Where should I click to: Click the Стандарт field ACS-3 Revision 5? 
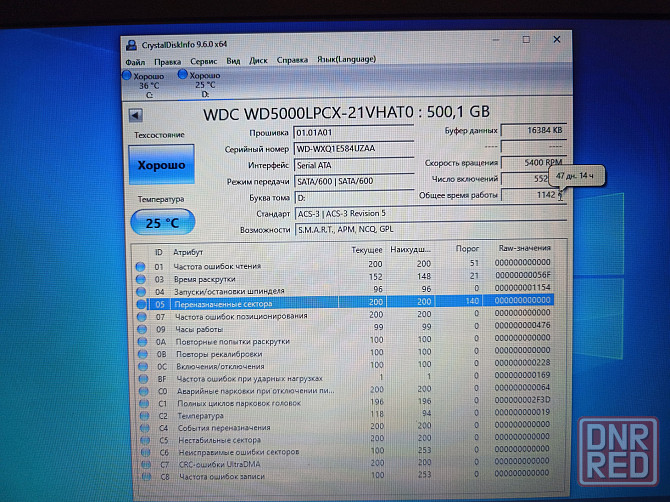(431, 214)
